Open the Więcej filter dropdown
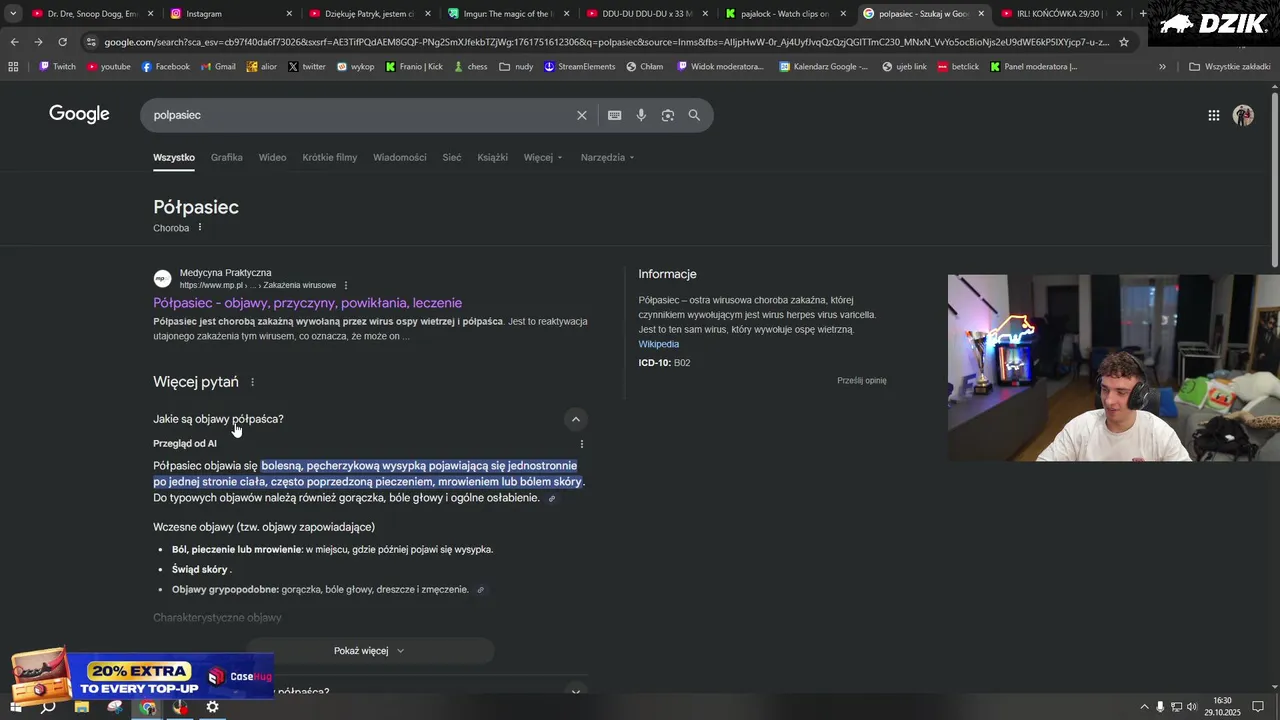Viewport: 1280px width, 720px height. click(543, 157)
